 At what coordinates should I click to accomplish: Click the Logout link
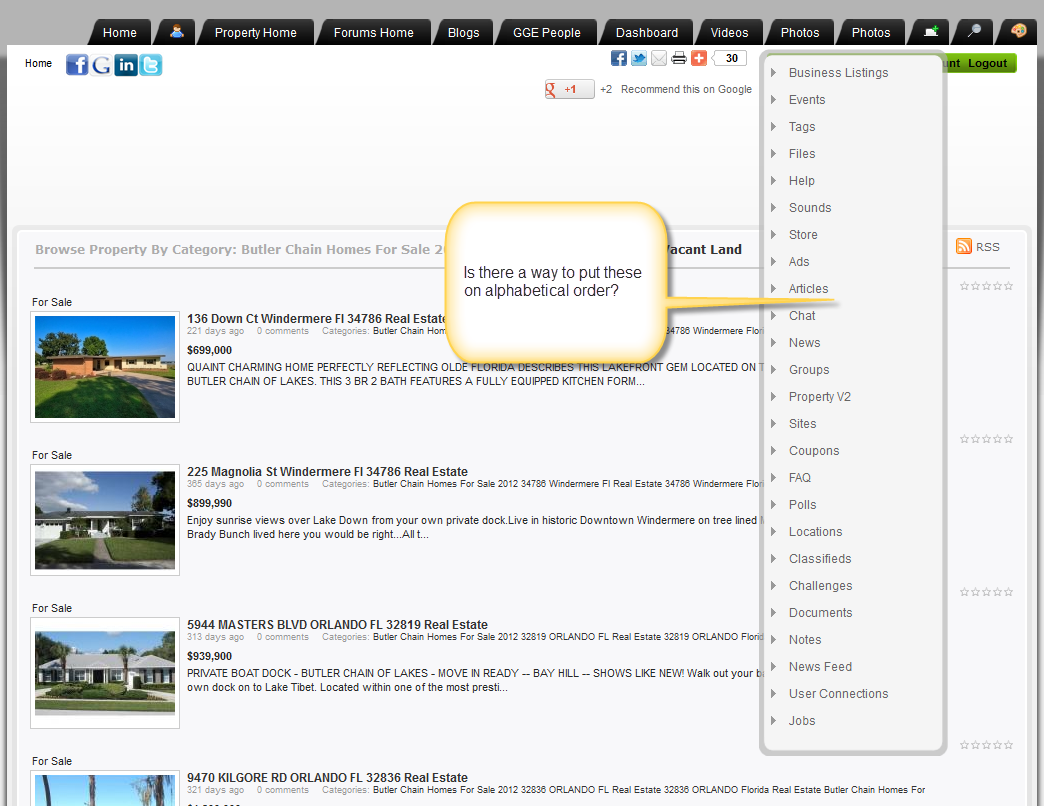987,63
